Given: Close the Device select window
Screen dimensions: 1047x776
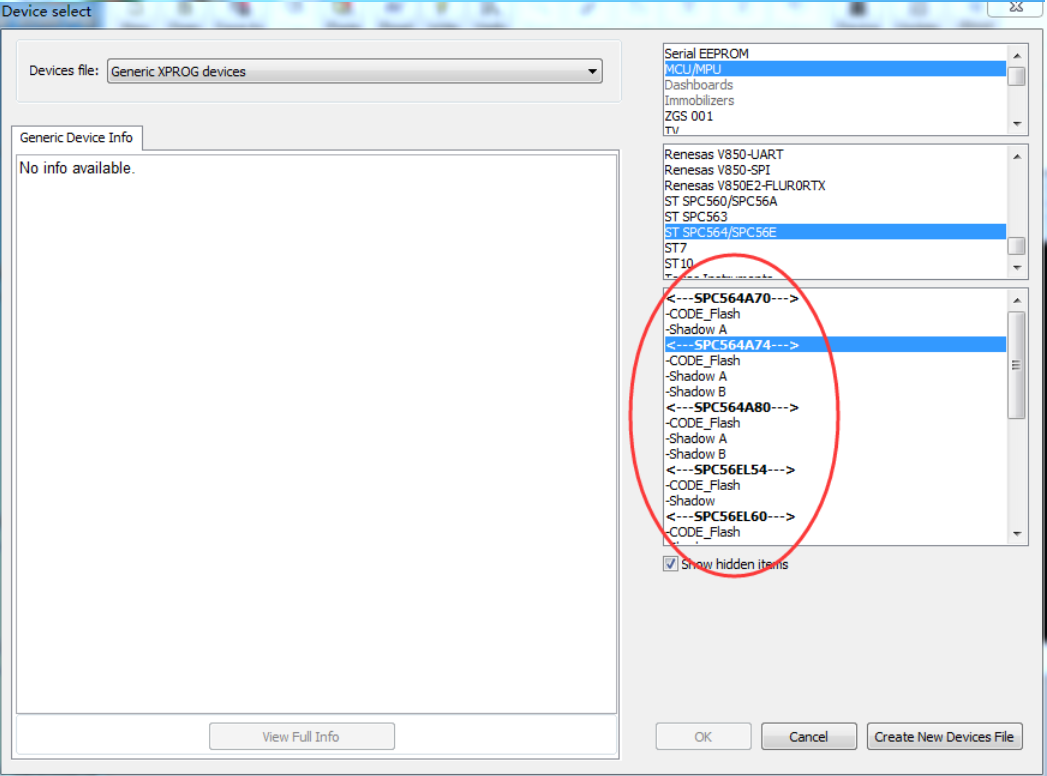Looking at the screenshot, I should [x=1016, y=7].
